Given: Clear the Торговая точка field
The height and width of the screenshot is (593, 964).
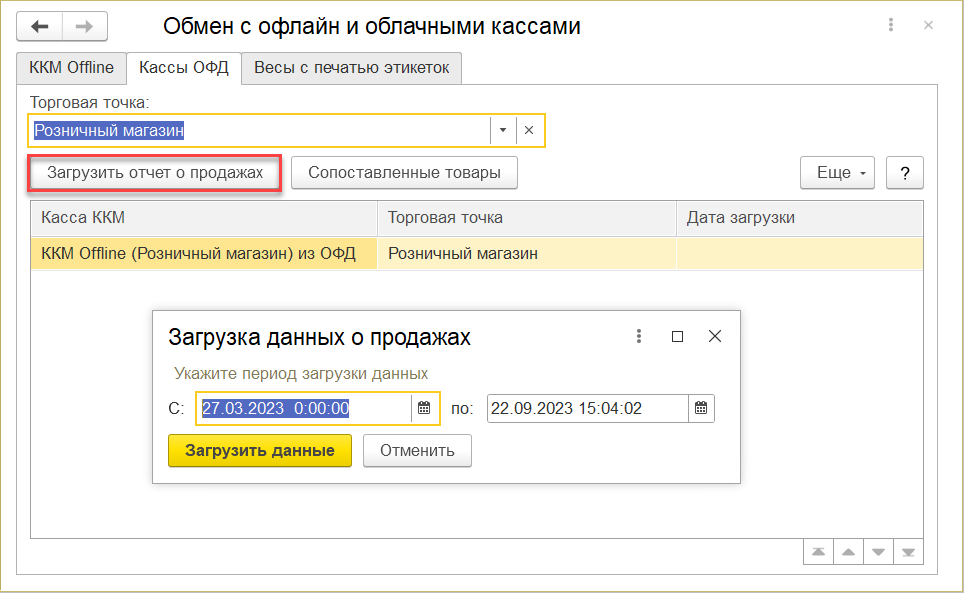Looking at the screenshot, I should click(529, 130).
